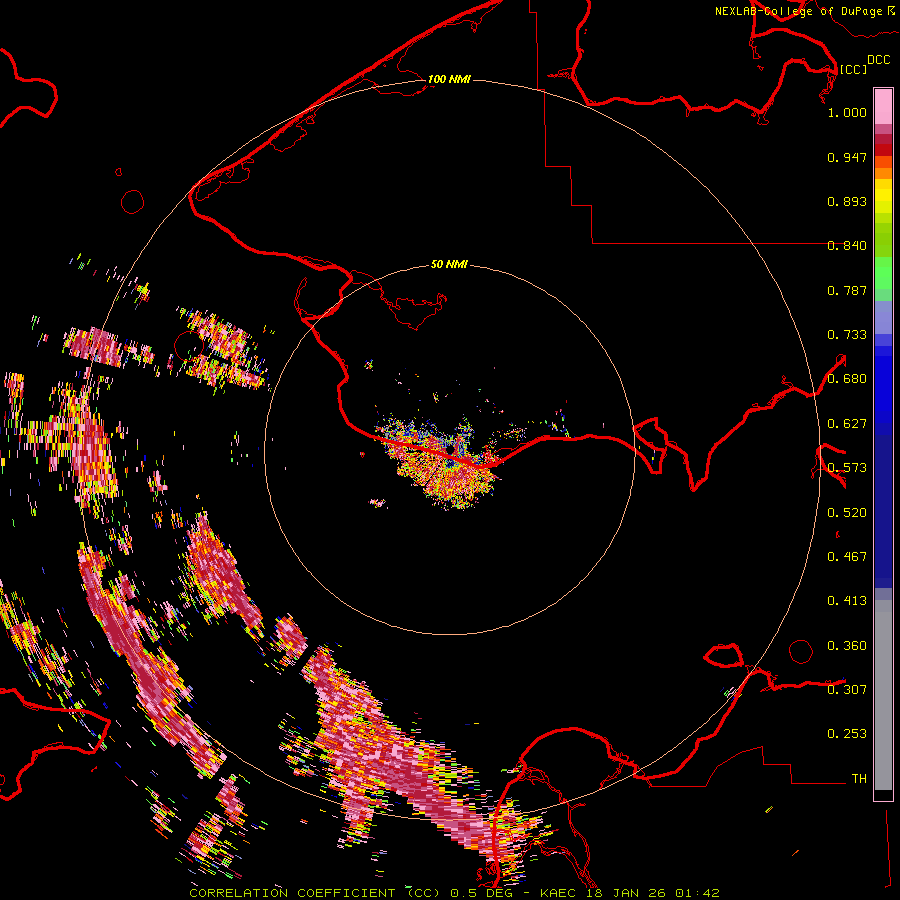
Task: Click the 50 NMI range ring label
Action: tap(449, 264)
